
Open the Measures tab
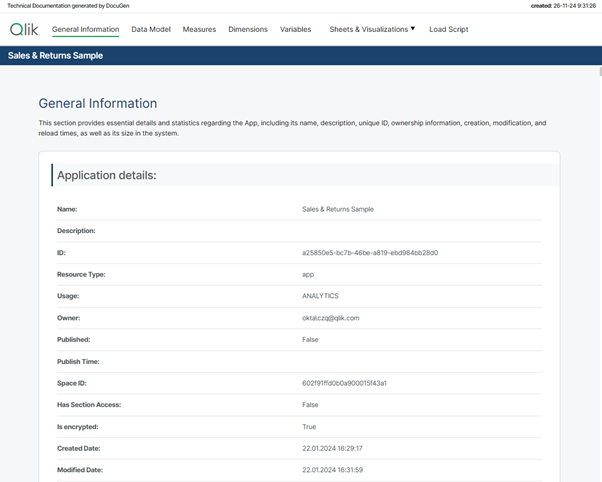click(199, 30)
